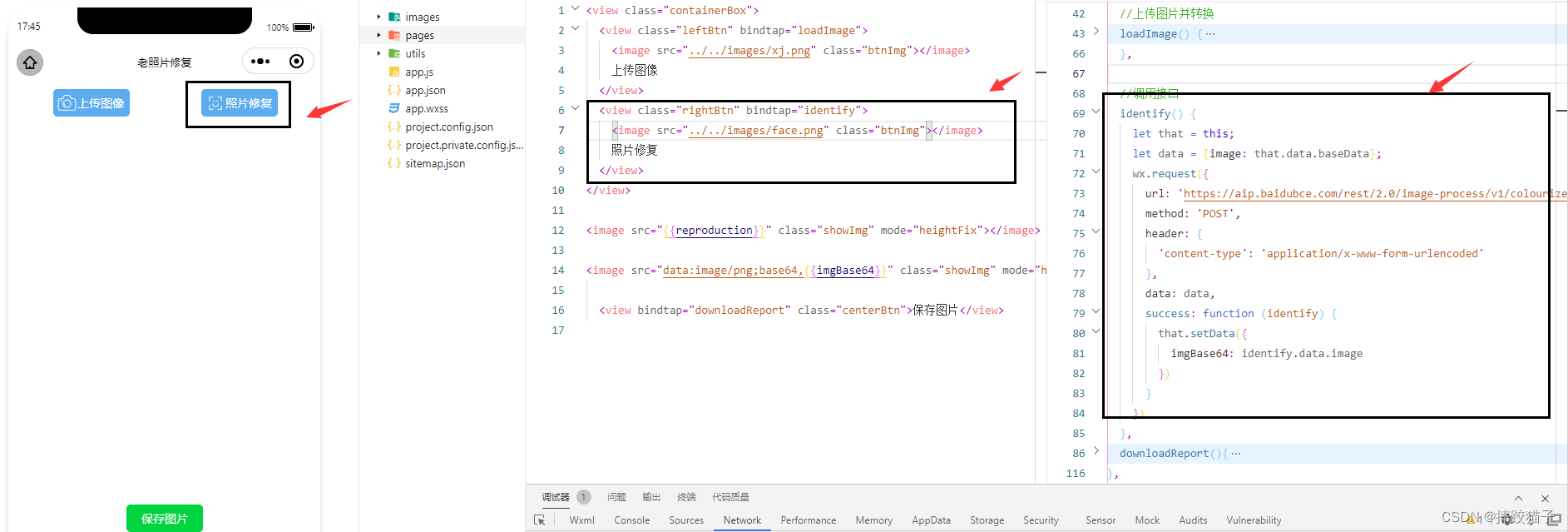Open the app.js file
This screenshot has width=1568, height=532.
coord(418,72)
